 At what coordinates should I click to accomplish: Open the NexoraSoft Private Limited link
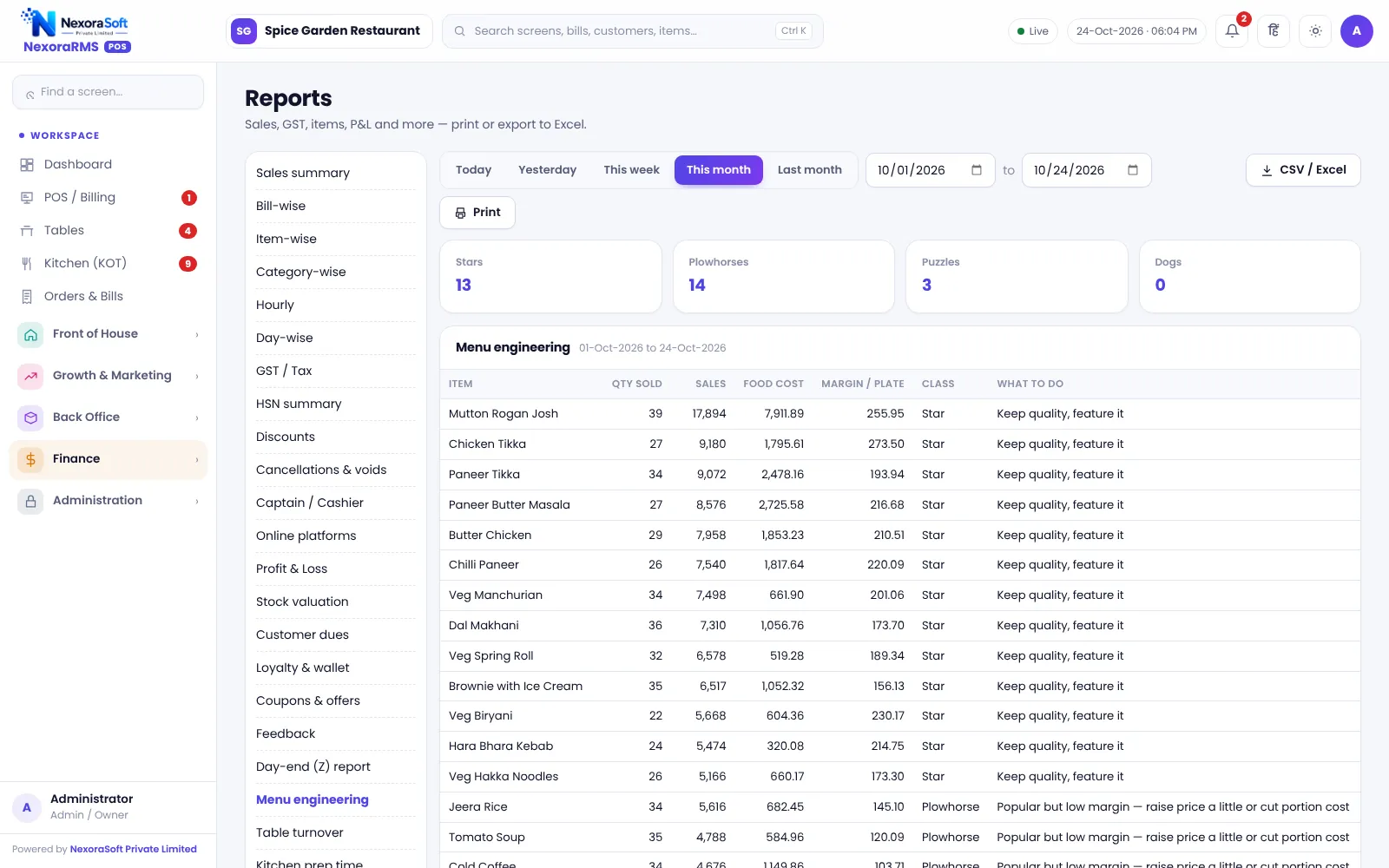point(134,849)
